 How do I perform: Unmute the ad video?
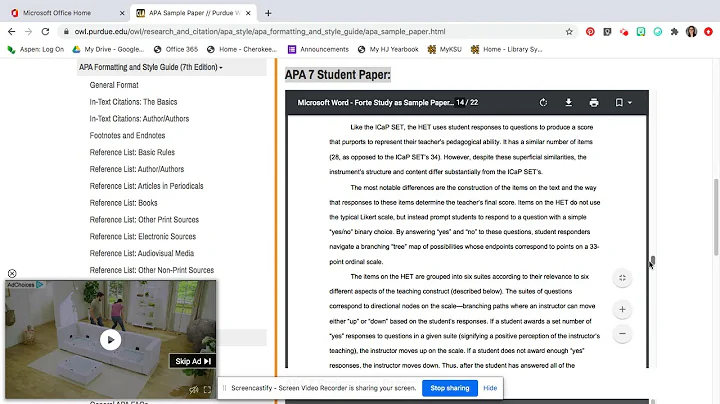[194, 390]
